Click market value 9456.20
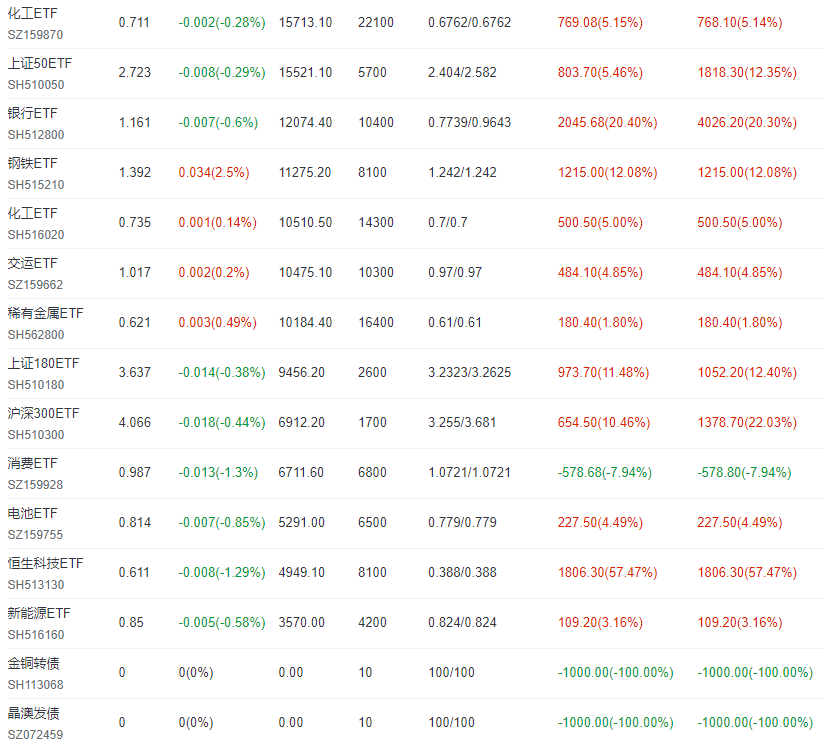The image size is (824, 747). pyautogui.click(x=302, y=372)
